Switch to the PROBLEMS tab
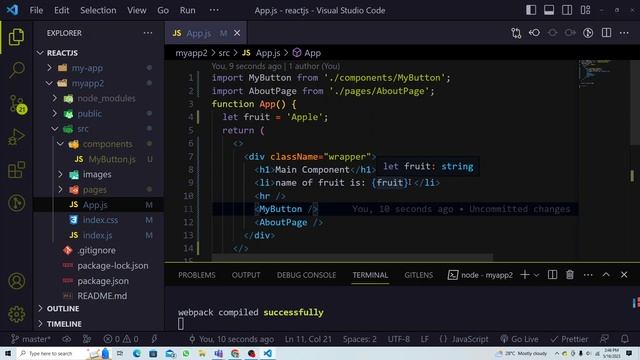 pos(196,275)
